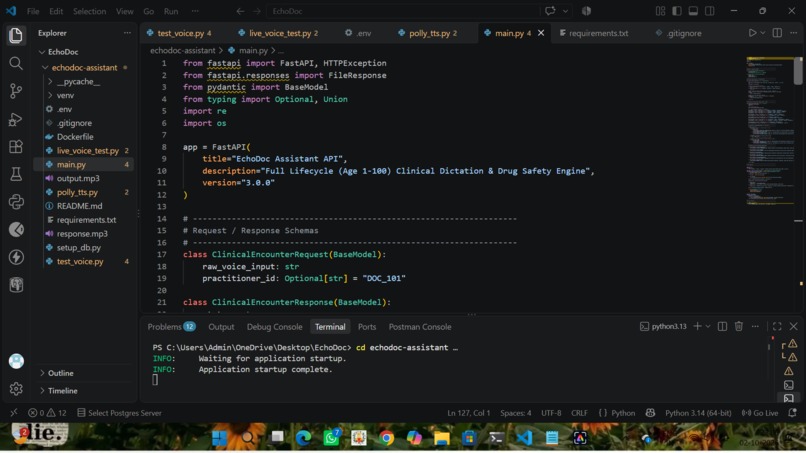Add a new terminal with plus icon
The image size is (806, 453).
tap(697, 327)
